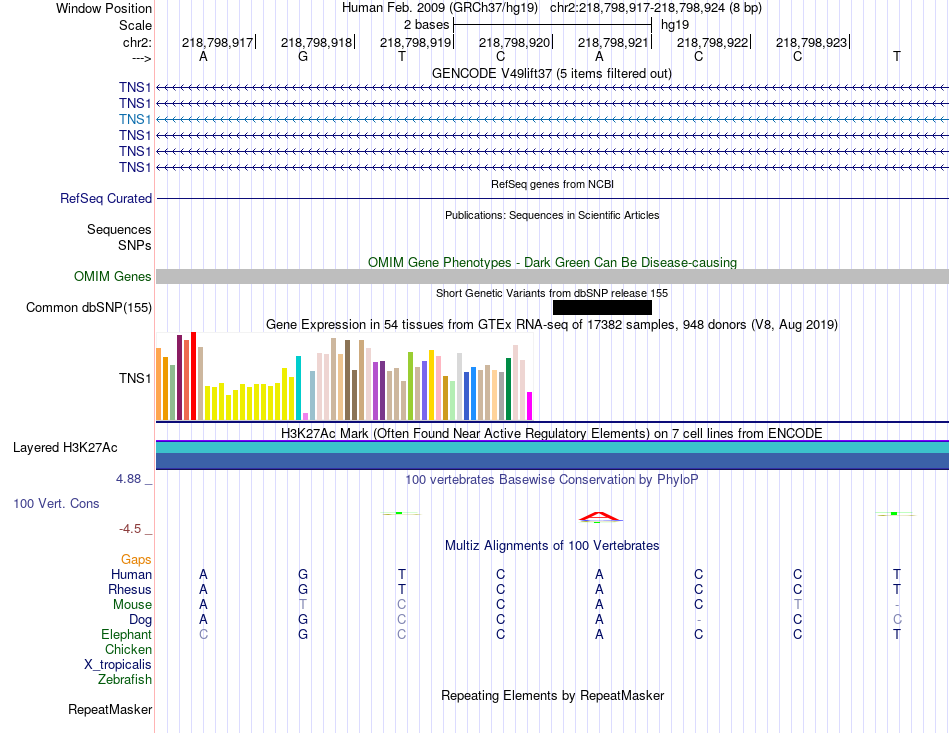Click the chr2: ruler label
The height and width of the screenshot is (733, 950).
pyautogui.click(x=137, y=42)
